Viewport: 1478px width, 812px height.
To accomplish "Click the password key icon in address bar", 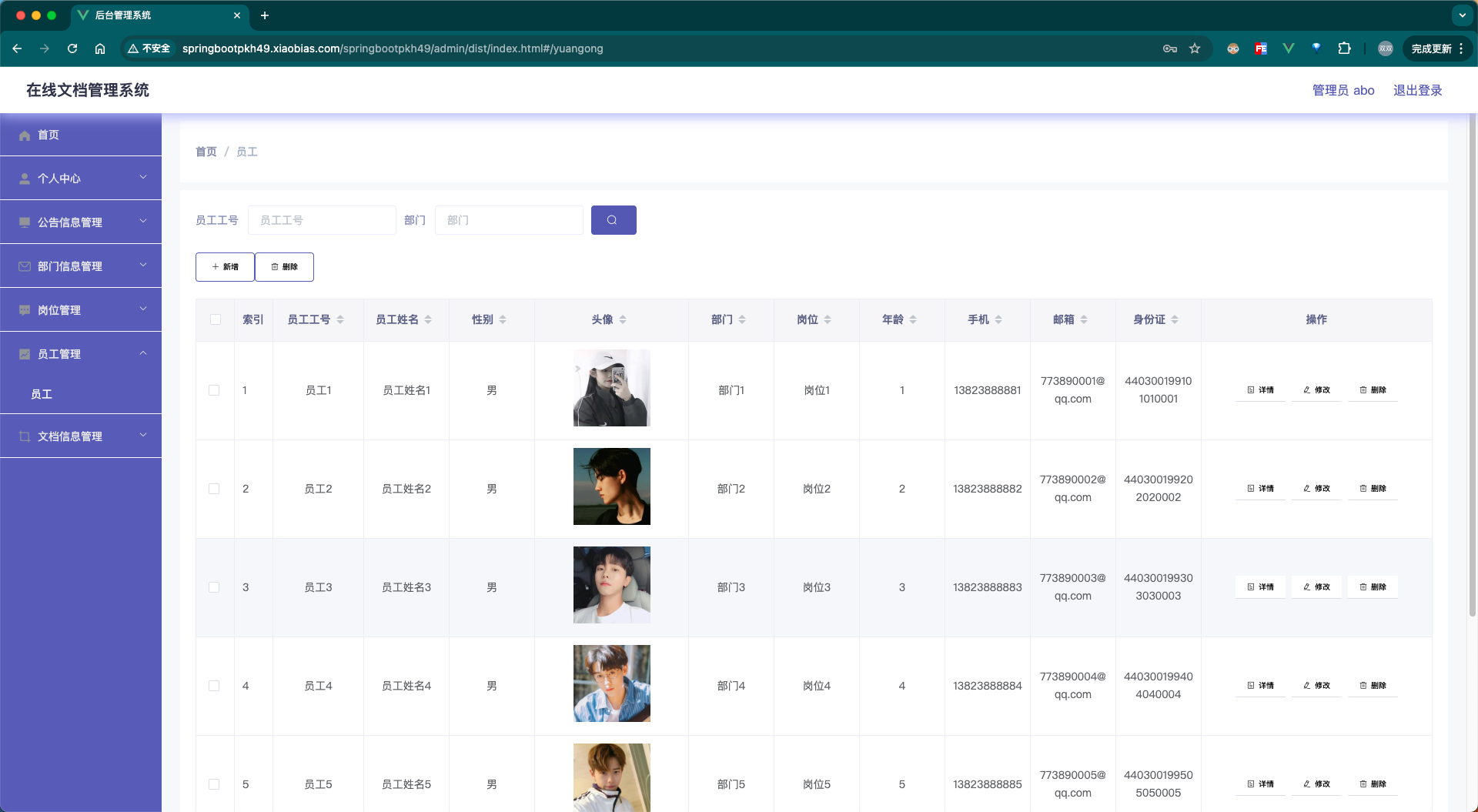I will (1170, 48).
